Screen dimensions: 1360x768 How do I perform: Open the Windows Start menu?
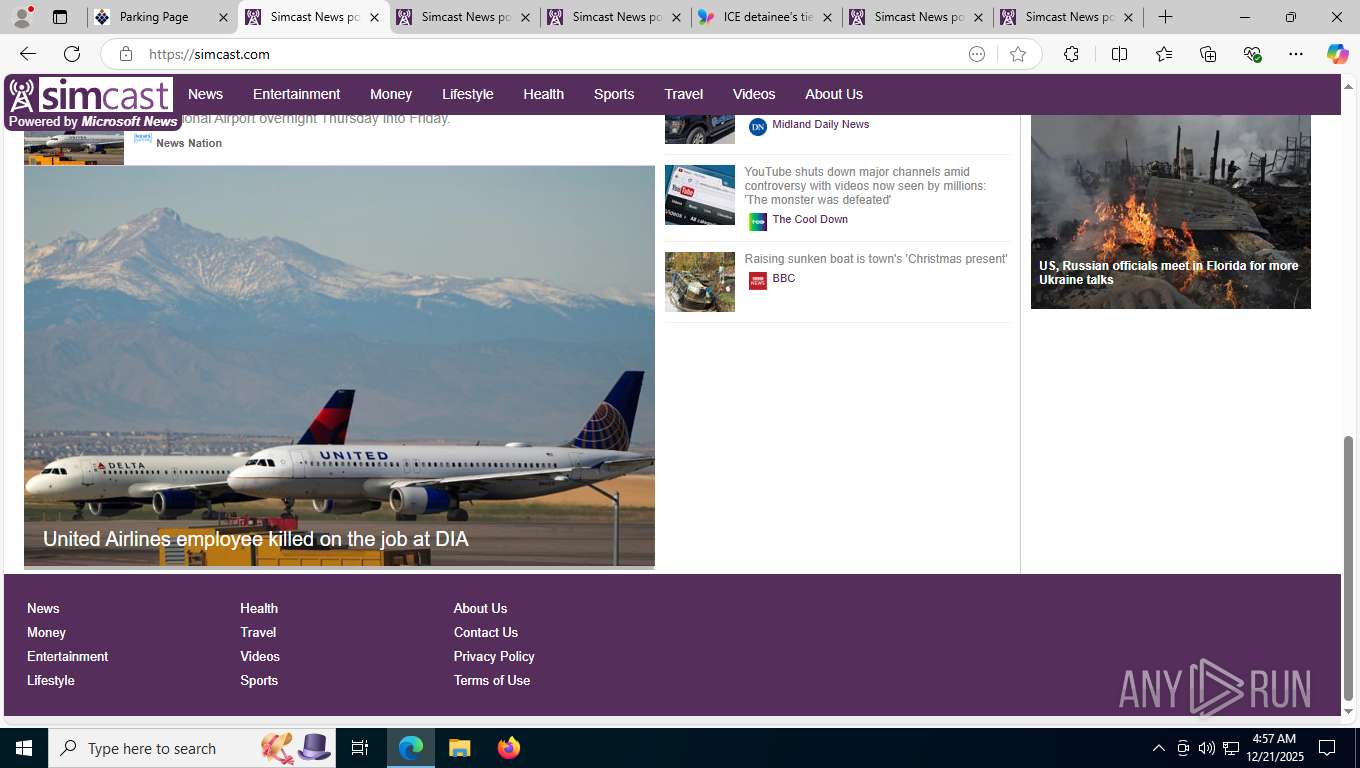pos(24,748)
